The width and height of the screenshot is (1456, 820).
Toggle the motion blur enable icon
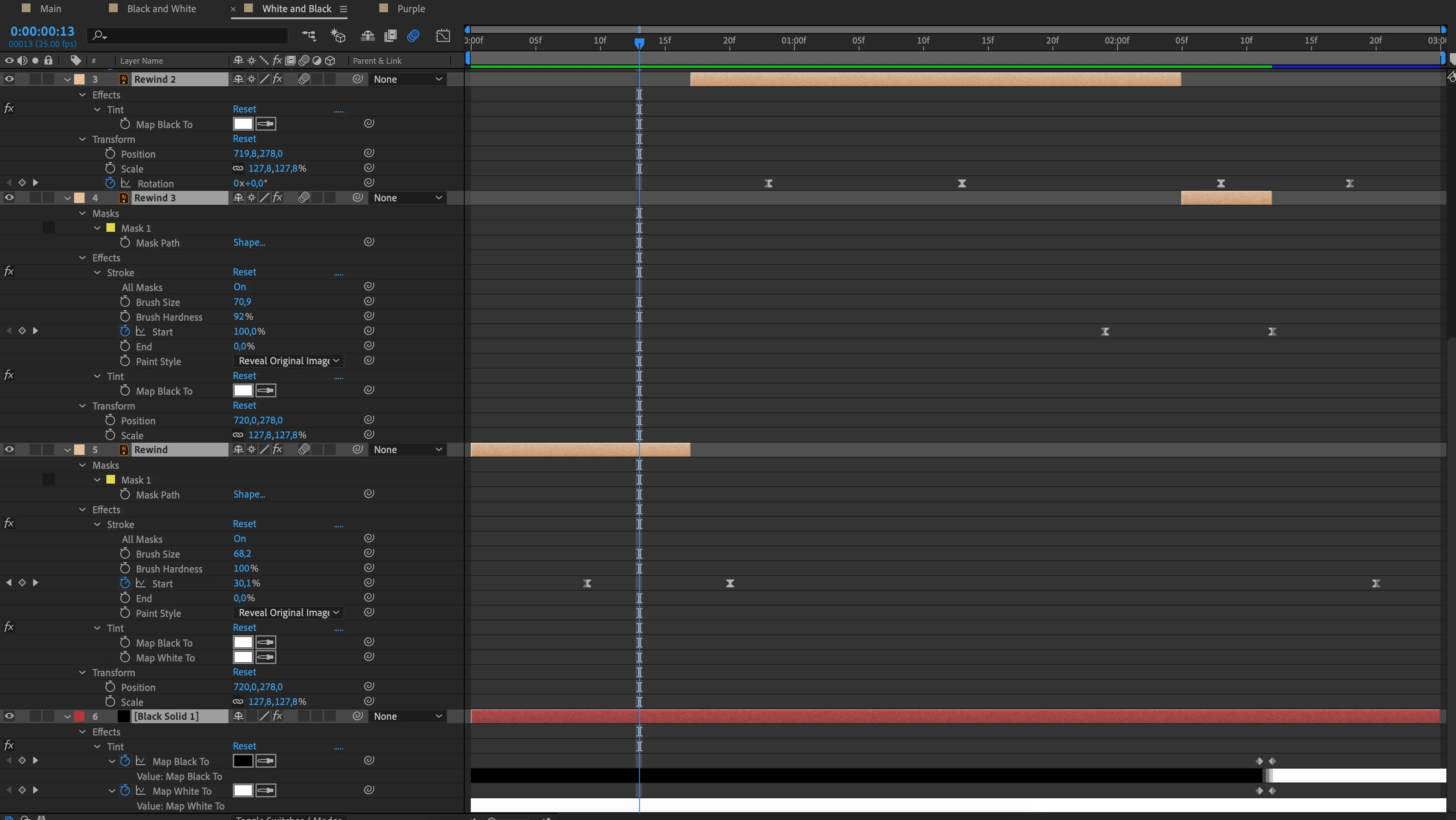(413, 36)
